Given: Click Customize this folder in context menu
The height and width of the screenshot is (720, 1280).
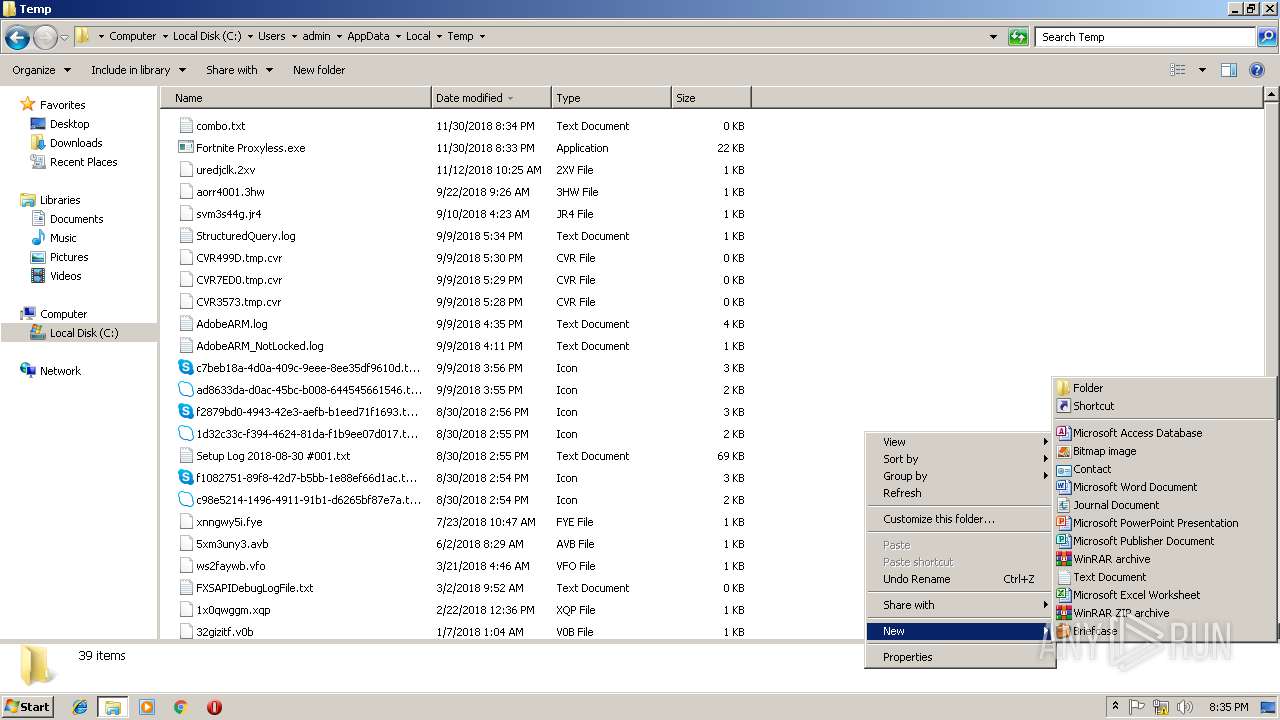Looking at the screenshot, I should click(960, 519).
